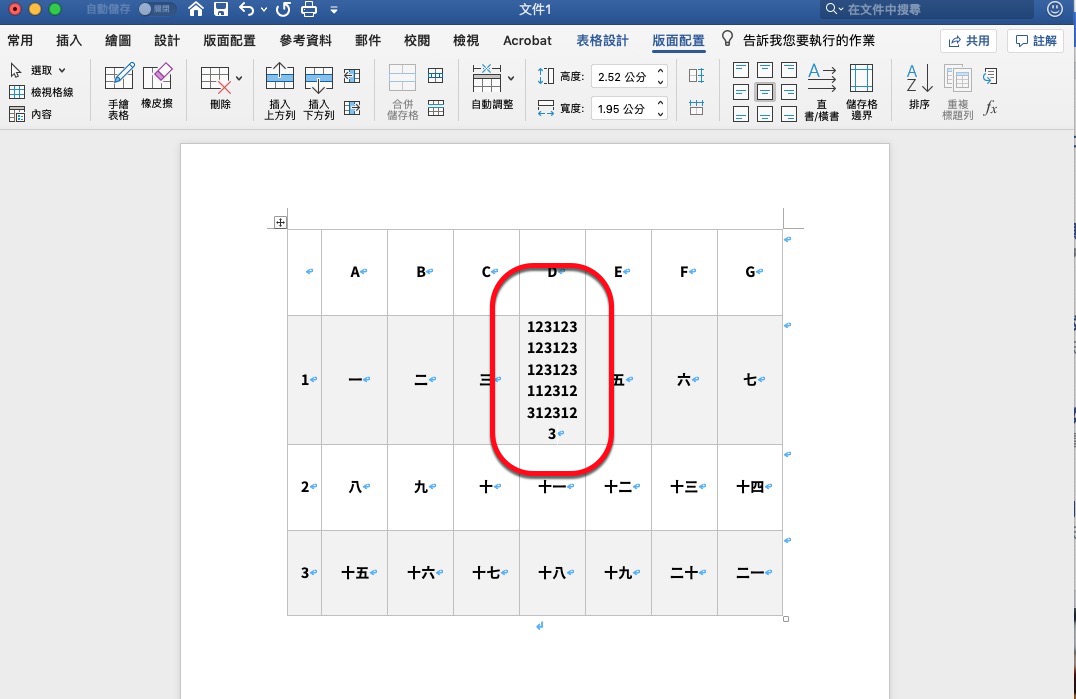The image size is (1076, 699).
Task: Insert a row below with 插入下方列
Action: coord(318,89)
